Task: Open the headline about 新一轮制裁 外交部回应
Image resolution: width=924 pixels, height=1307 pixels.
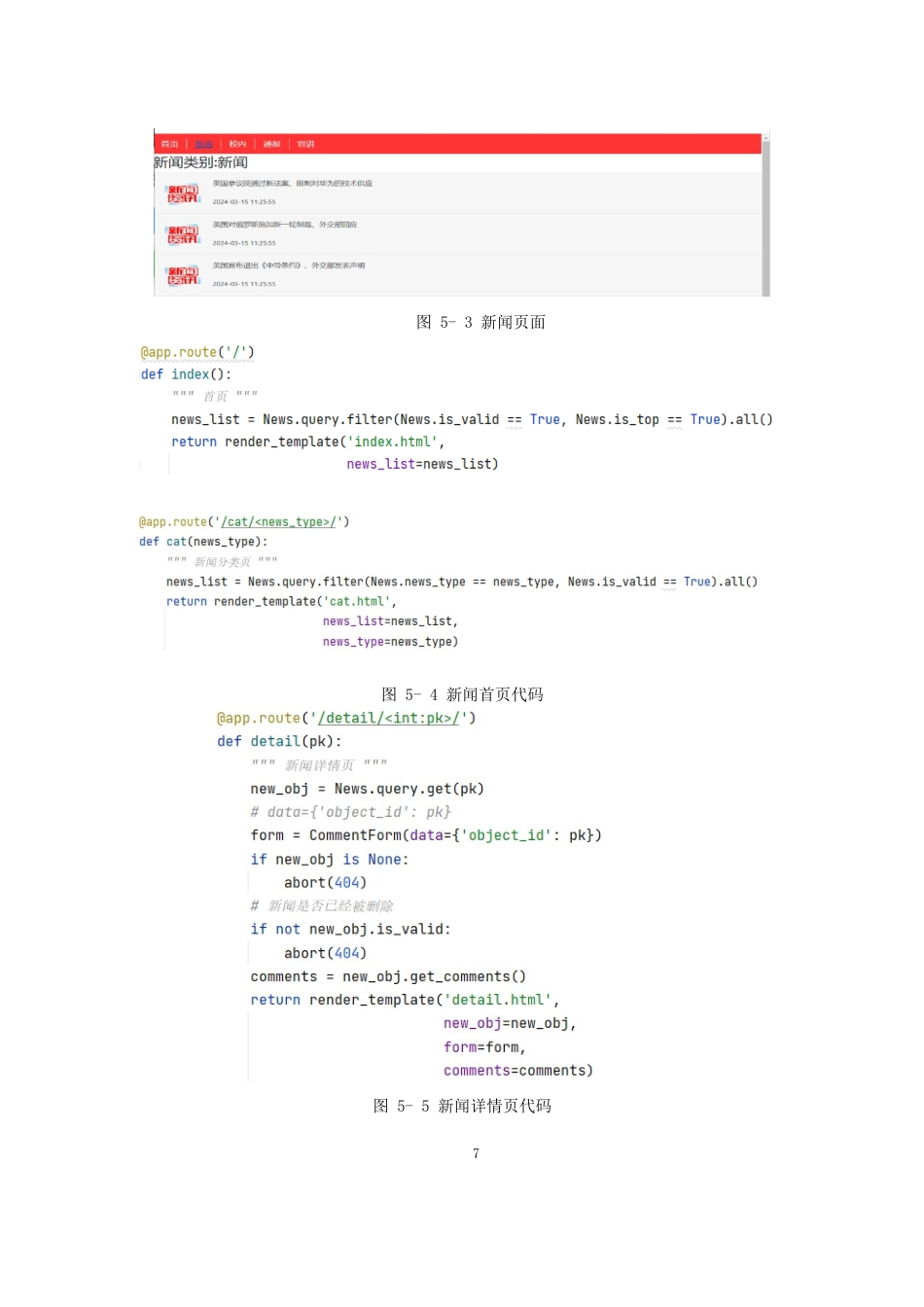Action: pos(285,225)
